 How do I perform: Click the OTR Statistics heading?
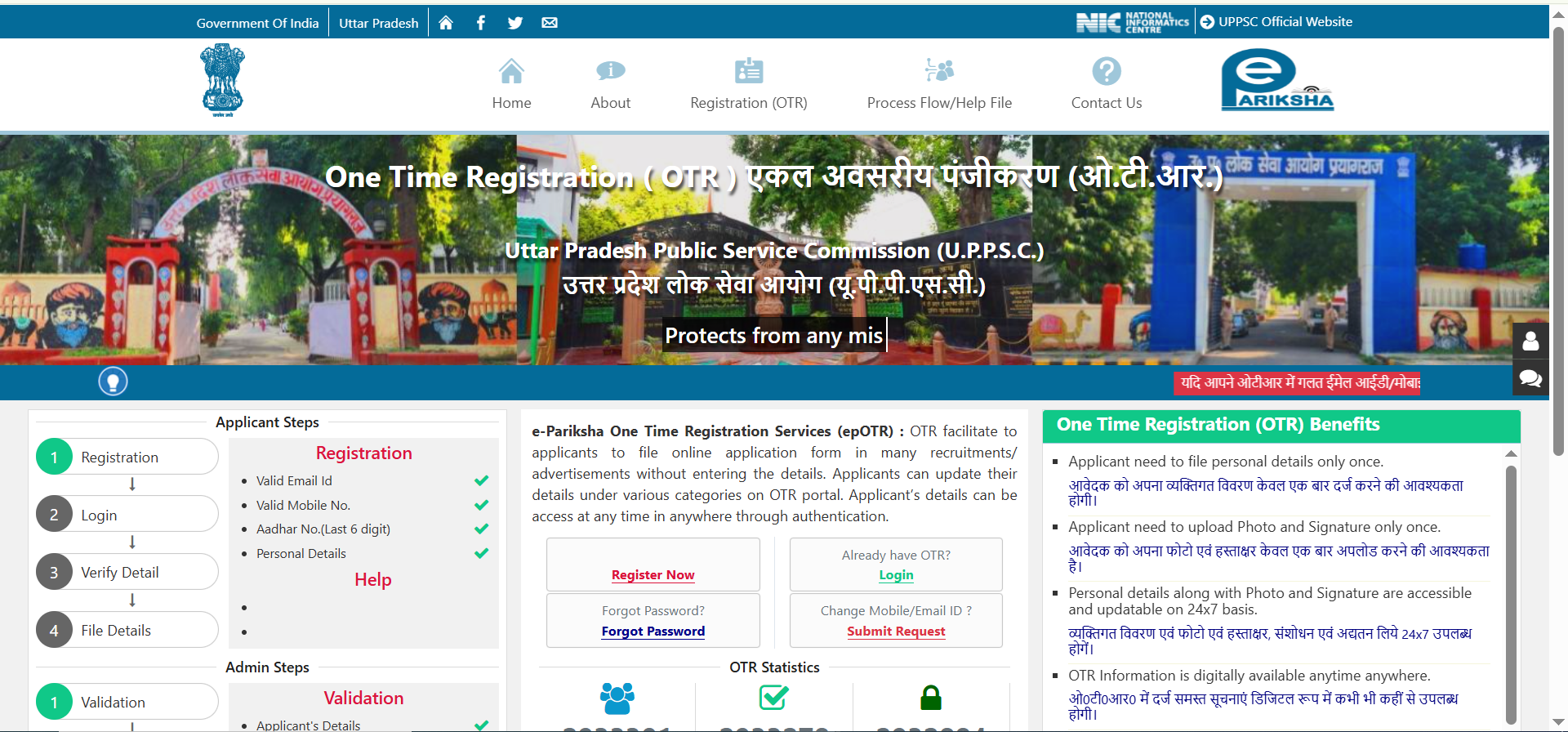pos(774,667)
